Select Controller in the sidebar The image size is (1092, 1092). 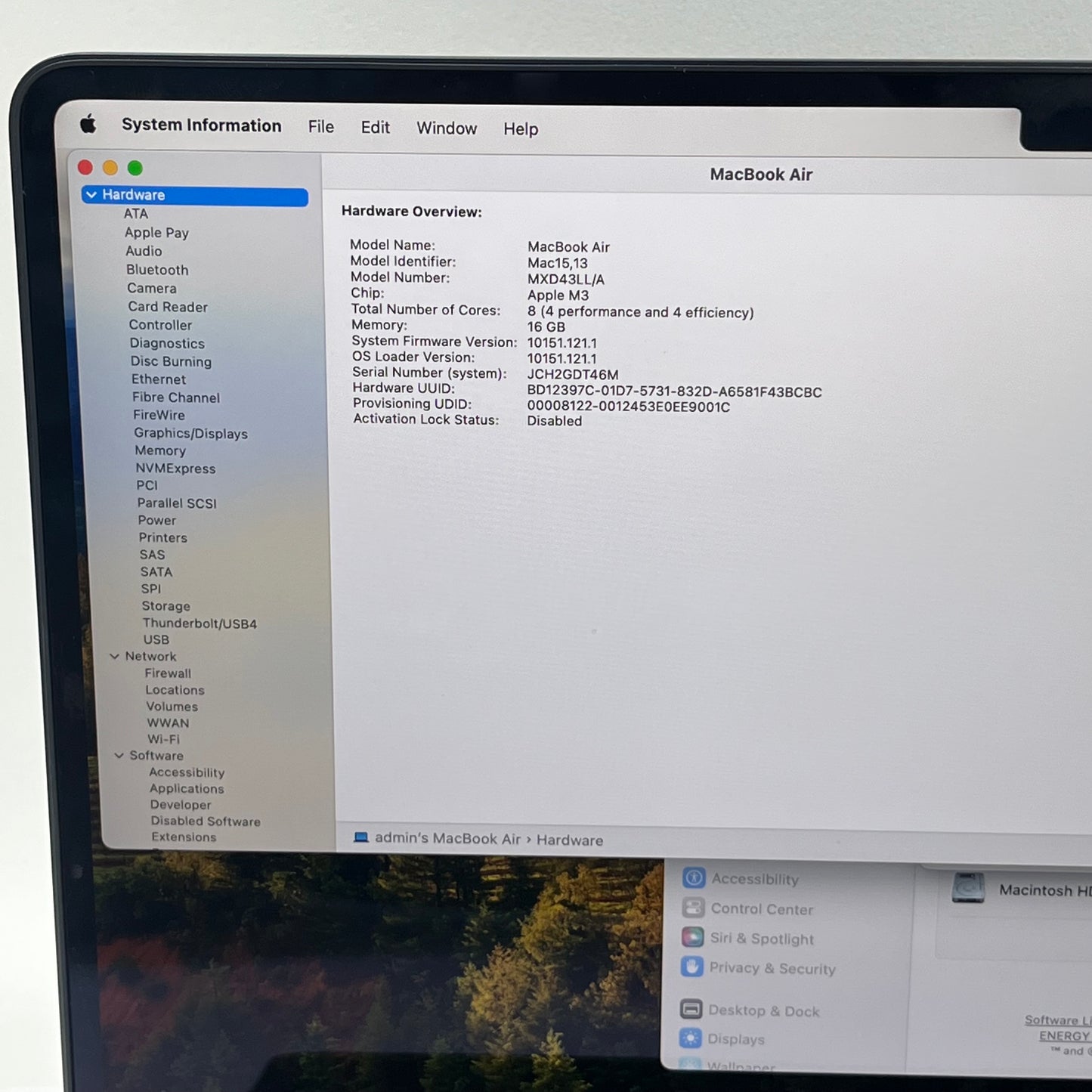[160, 325]
